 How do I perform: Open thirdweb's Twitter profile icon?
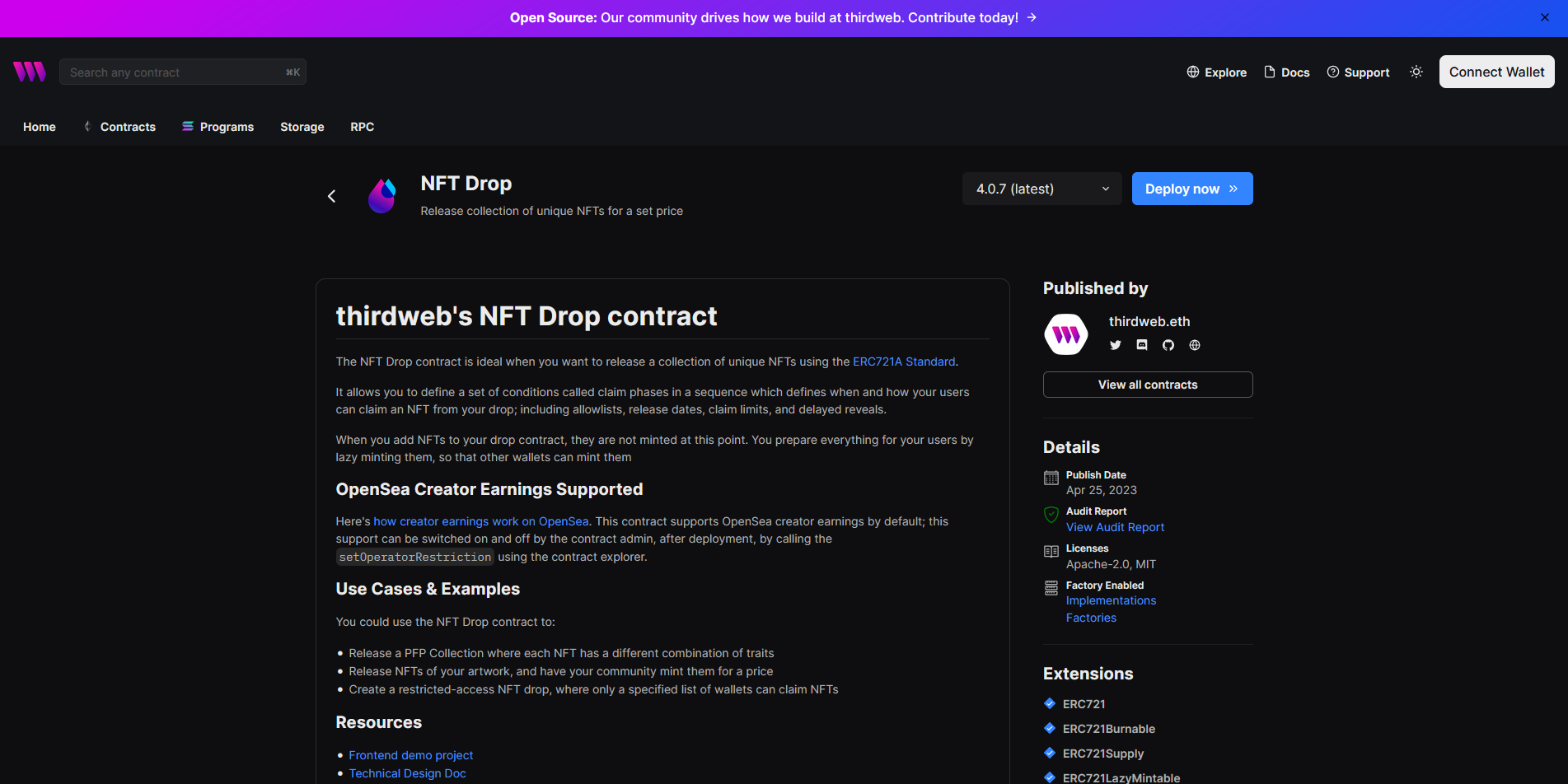[1115, 345]
